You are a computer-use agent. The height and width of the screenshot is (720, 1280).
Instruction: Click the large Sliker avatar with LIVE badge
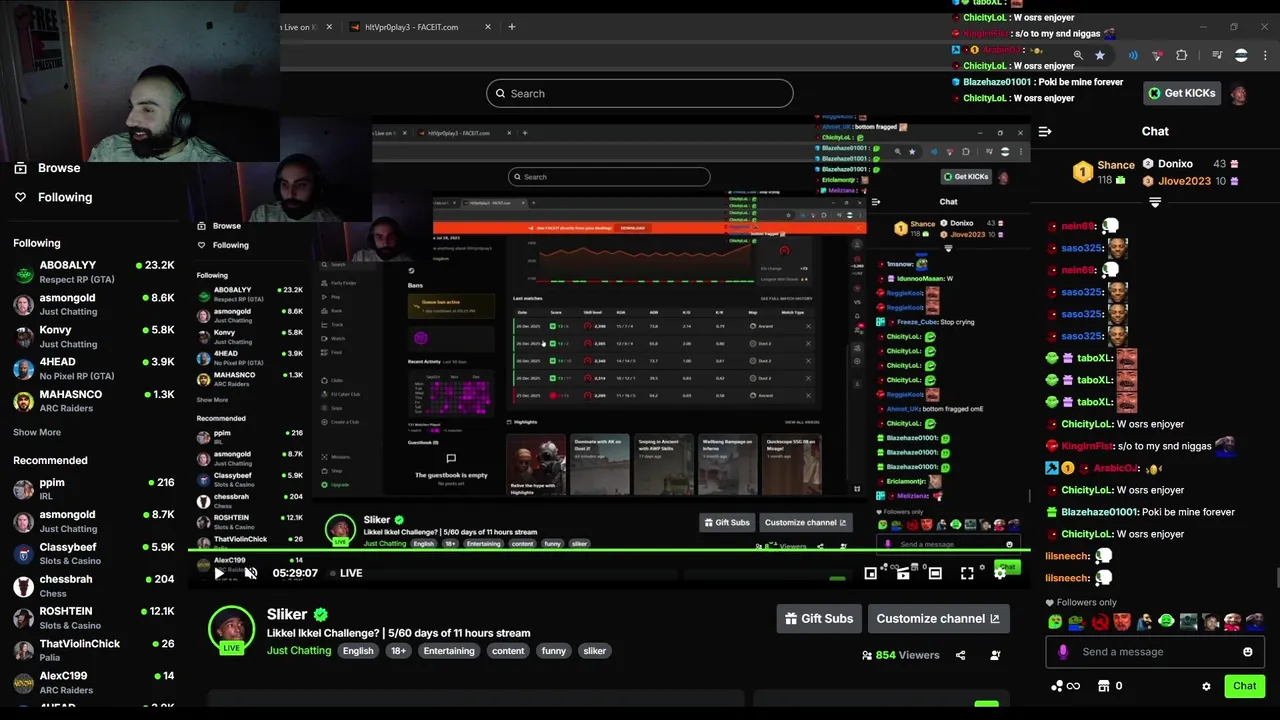click(231, 630)
